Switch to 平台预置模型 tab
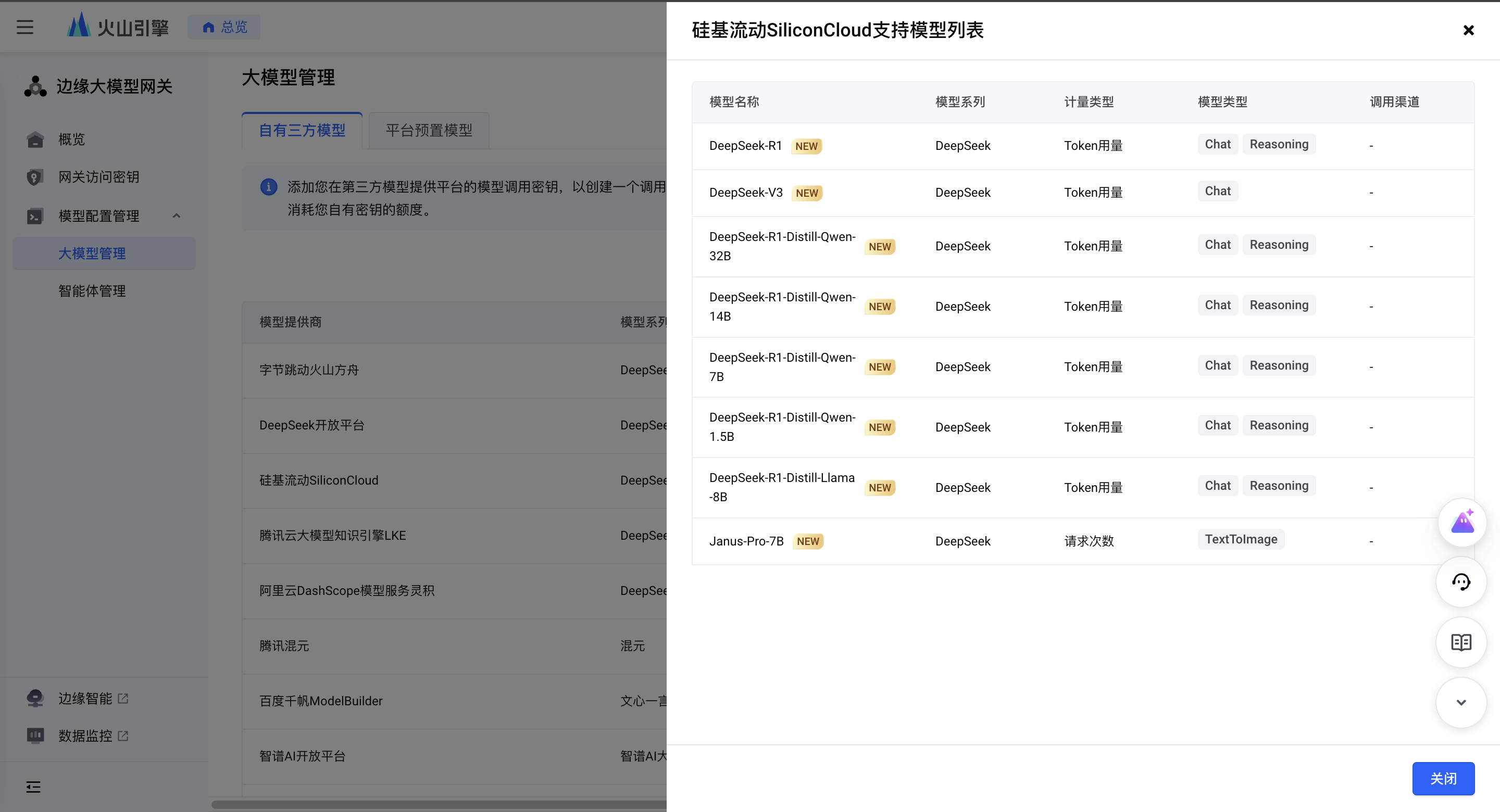 (x=429, y=130)
